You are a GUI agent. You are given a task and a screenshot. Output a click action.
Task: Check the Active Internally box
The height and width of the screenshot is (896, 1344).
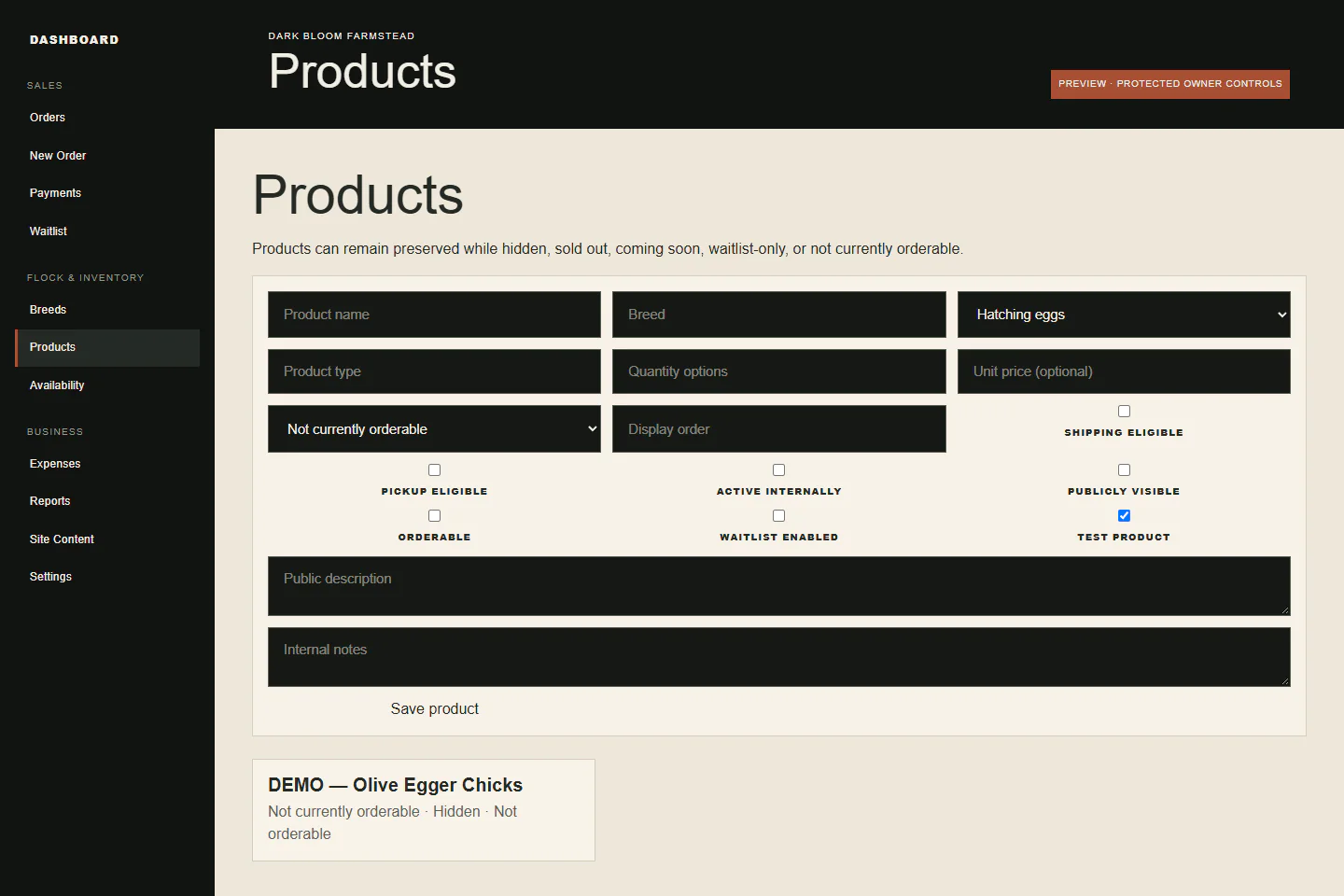(x=778, y=470)
